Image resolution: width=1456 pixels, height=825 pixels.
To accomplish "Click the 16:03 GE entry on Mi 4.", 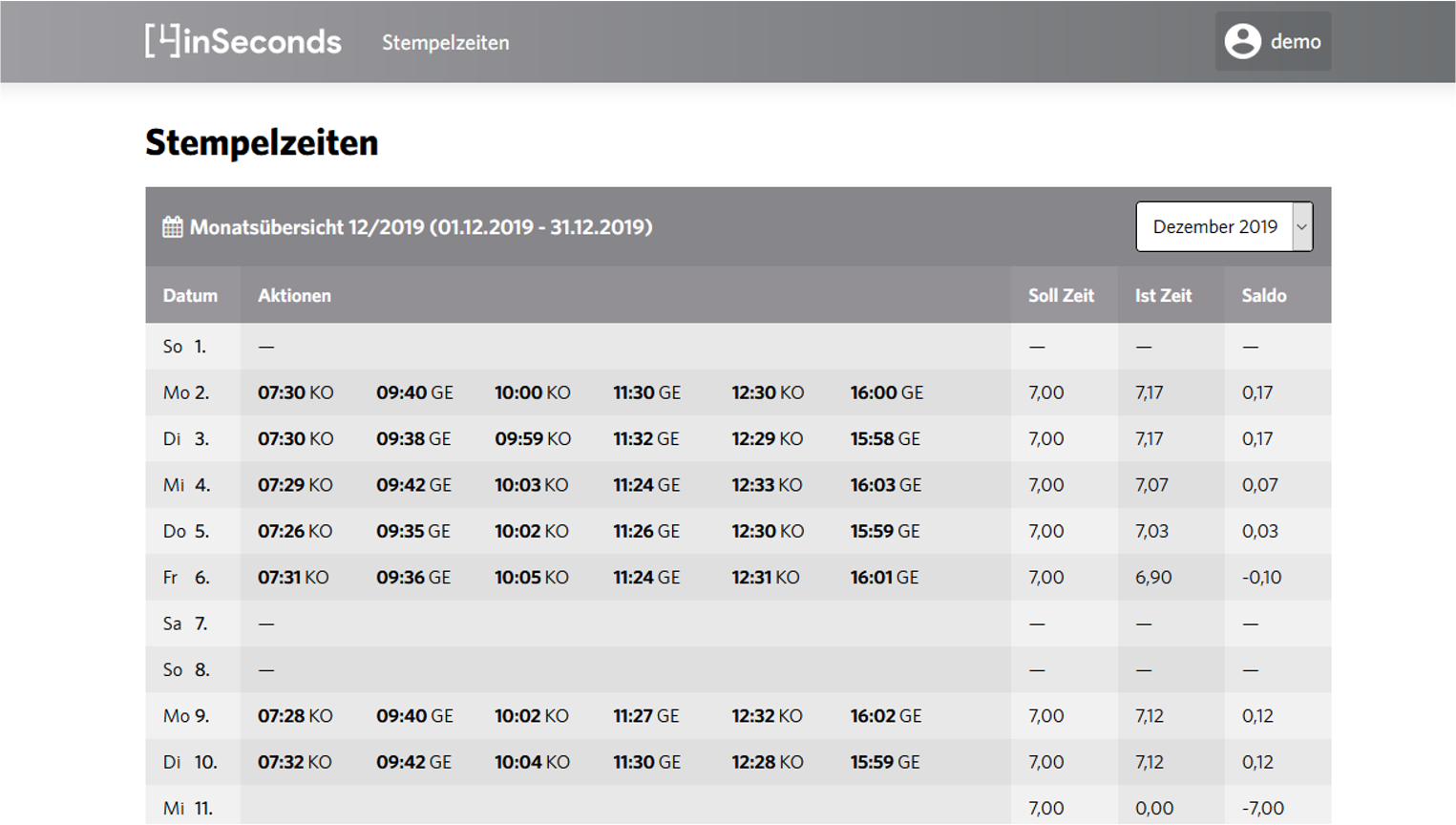I will point(886,485).
